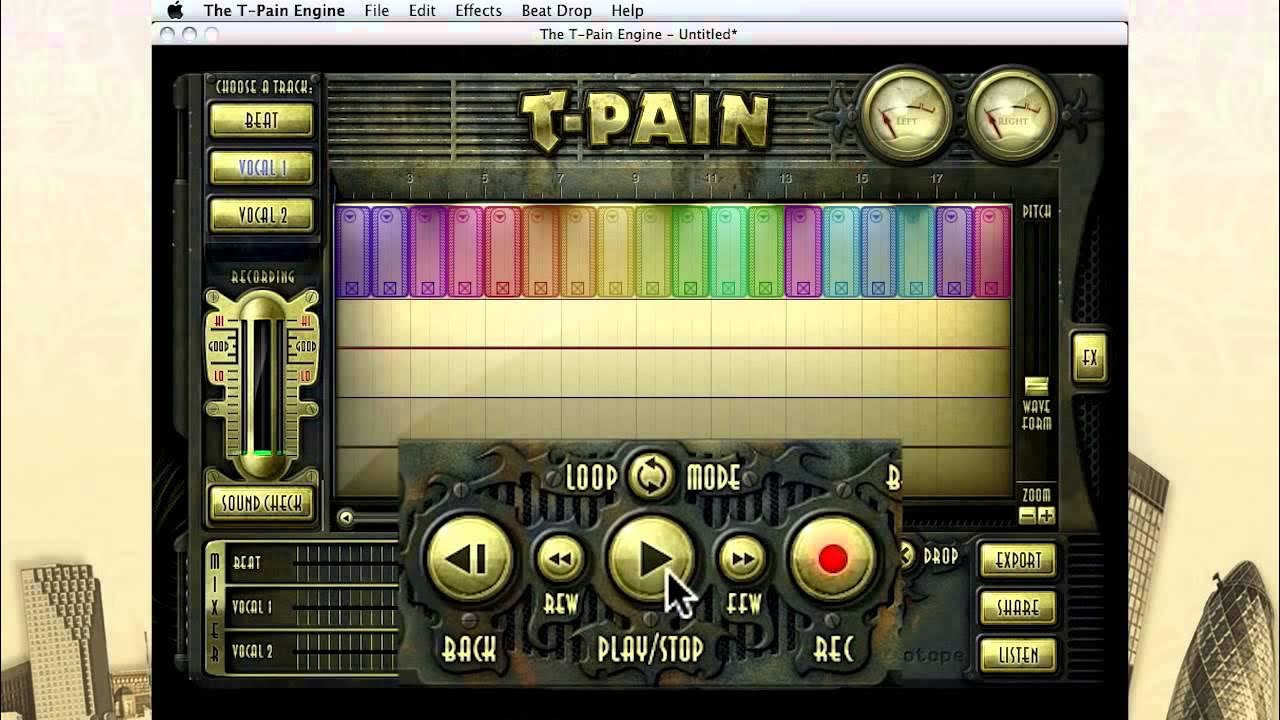The height and width of the screenshot is (720, 1280).
Task: Click the measure 10 green segment body
Action: (691, 252)
